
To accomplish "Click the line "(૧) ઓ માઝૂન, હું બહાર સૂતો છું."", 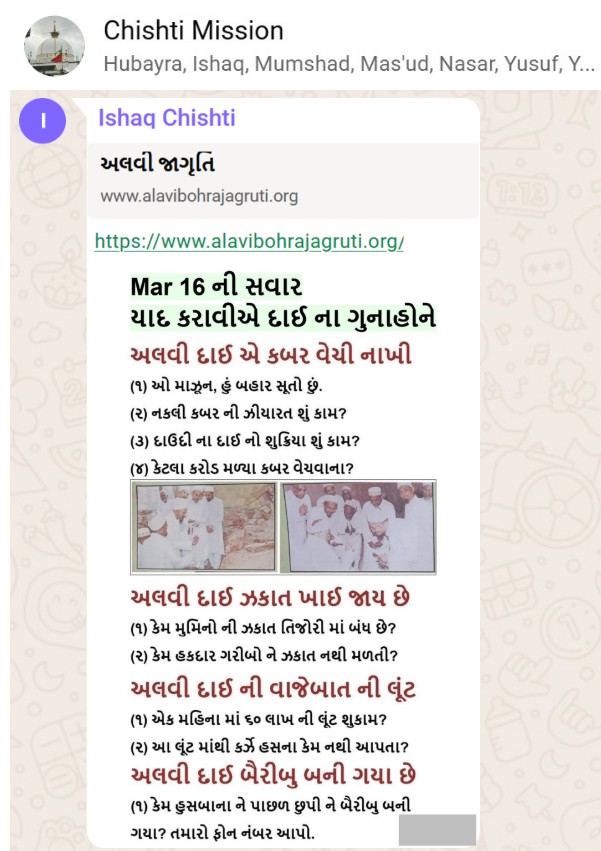I will click(226, 386).
